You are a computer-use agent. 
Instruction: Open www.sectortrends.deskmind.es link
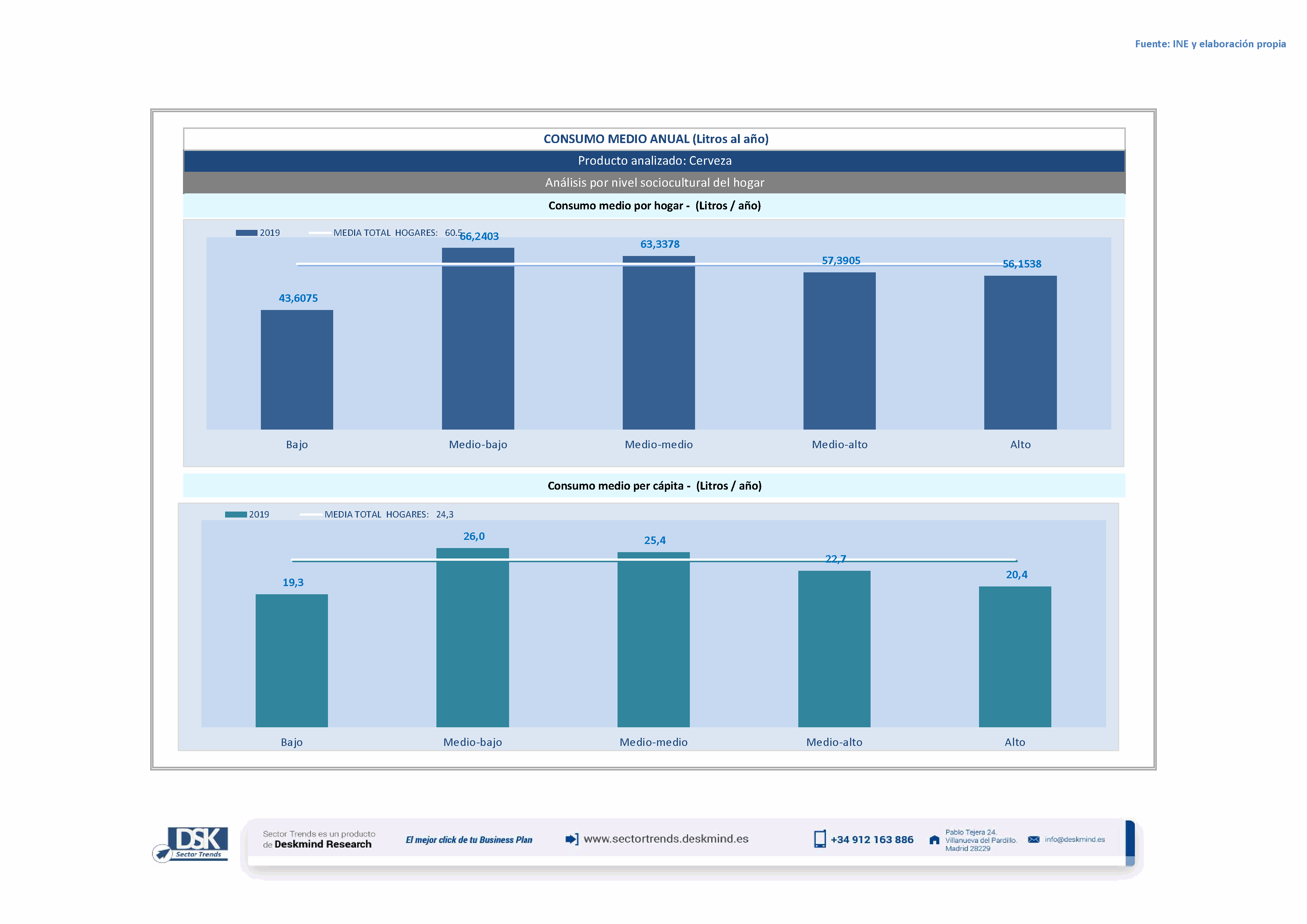click(666, 839)
